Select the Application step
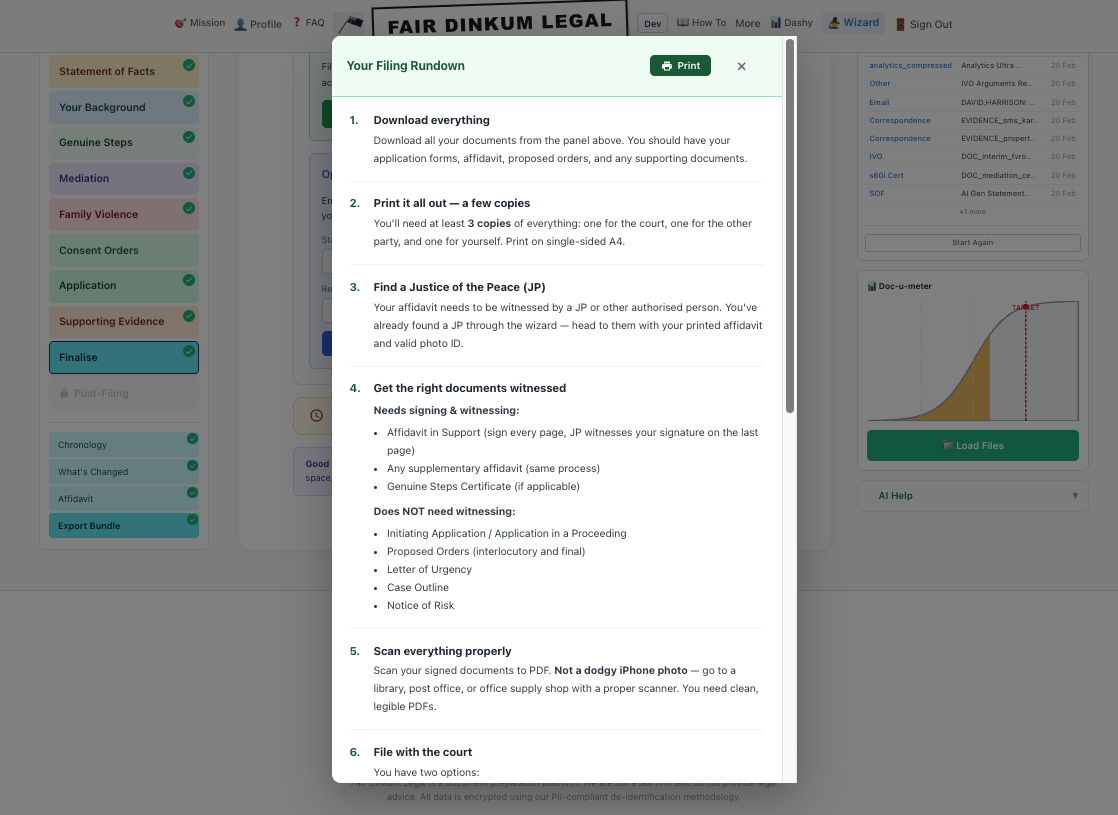Viewport: 1118px width, 815px height. pos(124,285)
